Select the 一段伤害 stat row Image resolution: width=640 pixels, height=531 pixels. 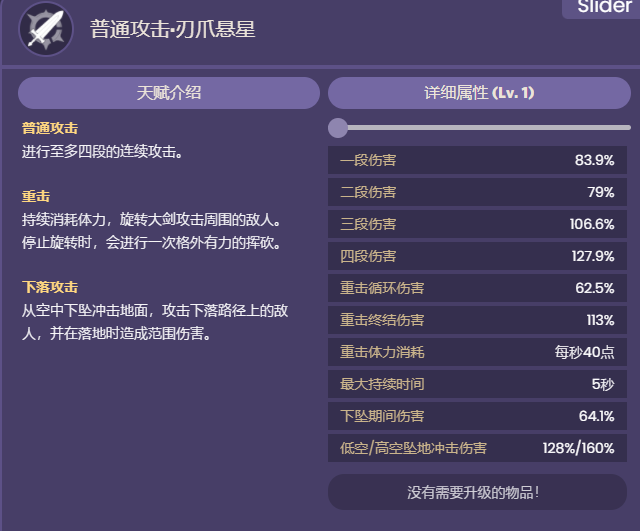click(x=477, y=161)
